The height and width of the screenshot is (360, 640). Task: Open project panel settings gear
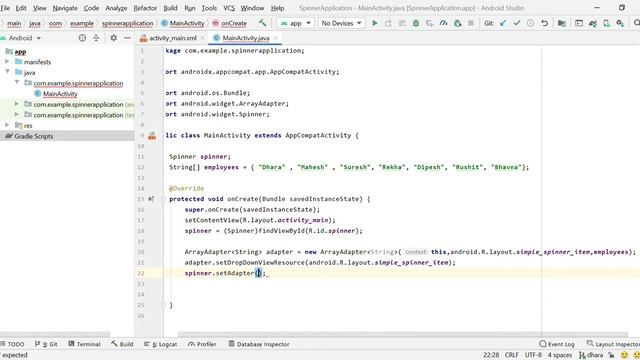113,38
